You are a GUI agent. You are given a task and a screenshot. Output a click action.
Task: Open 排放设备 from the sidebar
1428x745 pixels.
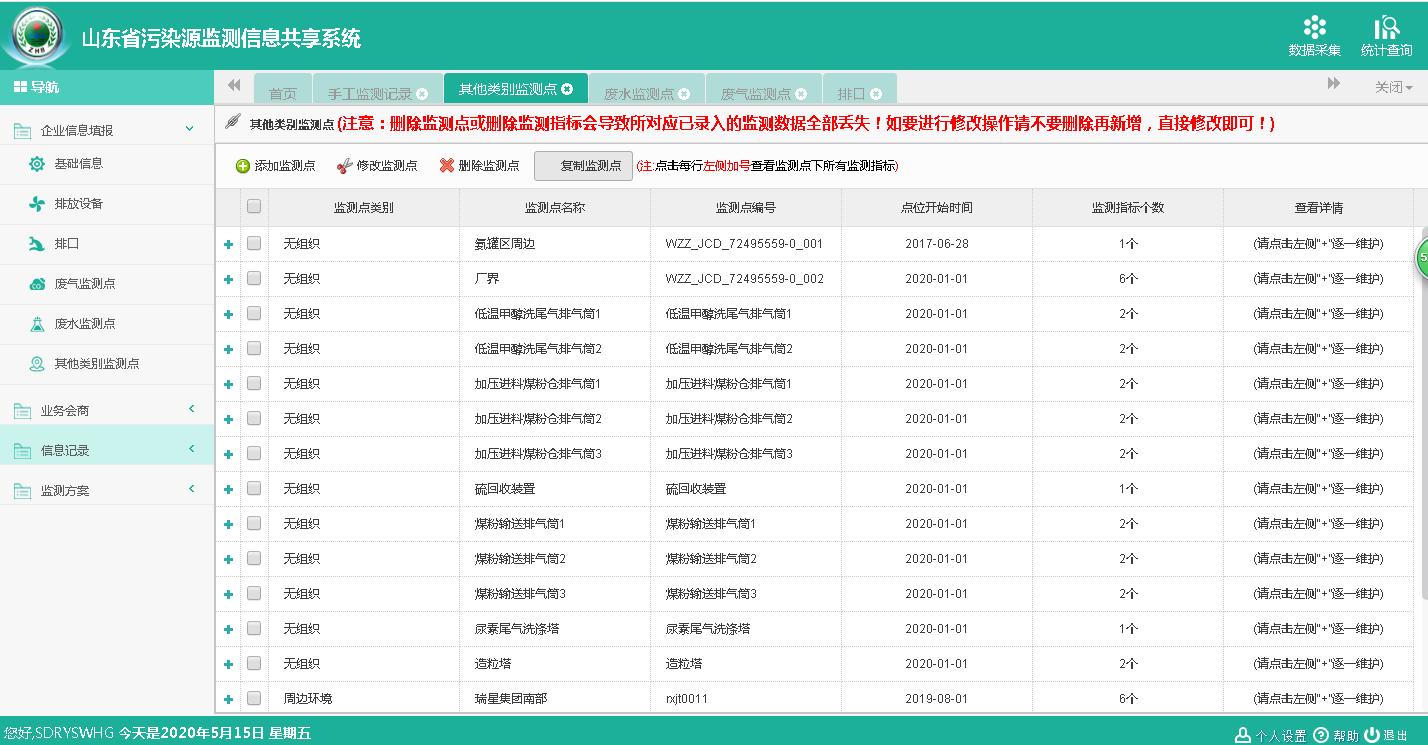point(78,204)
